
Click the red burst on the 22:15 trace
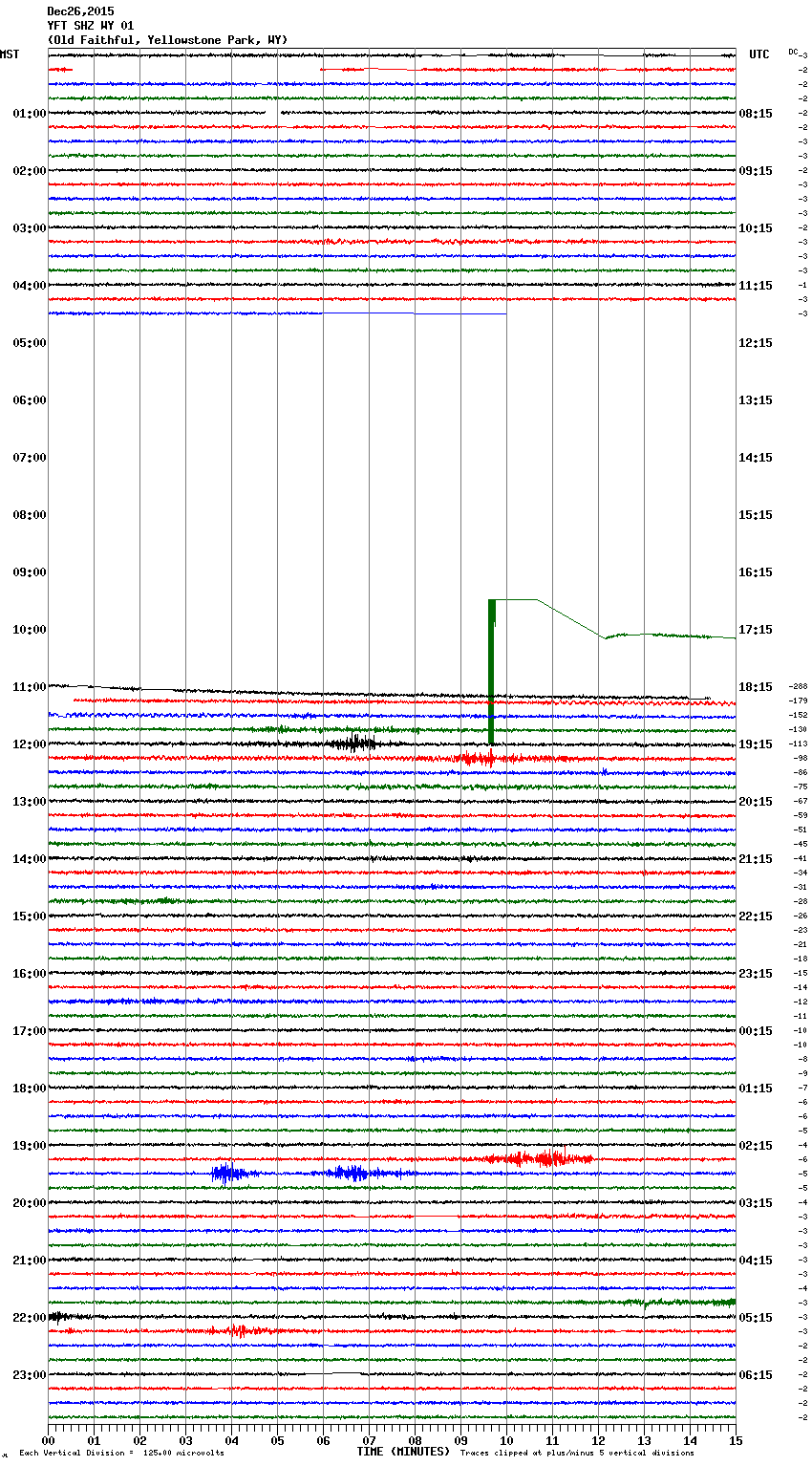point(237,1330)
